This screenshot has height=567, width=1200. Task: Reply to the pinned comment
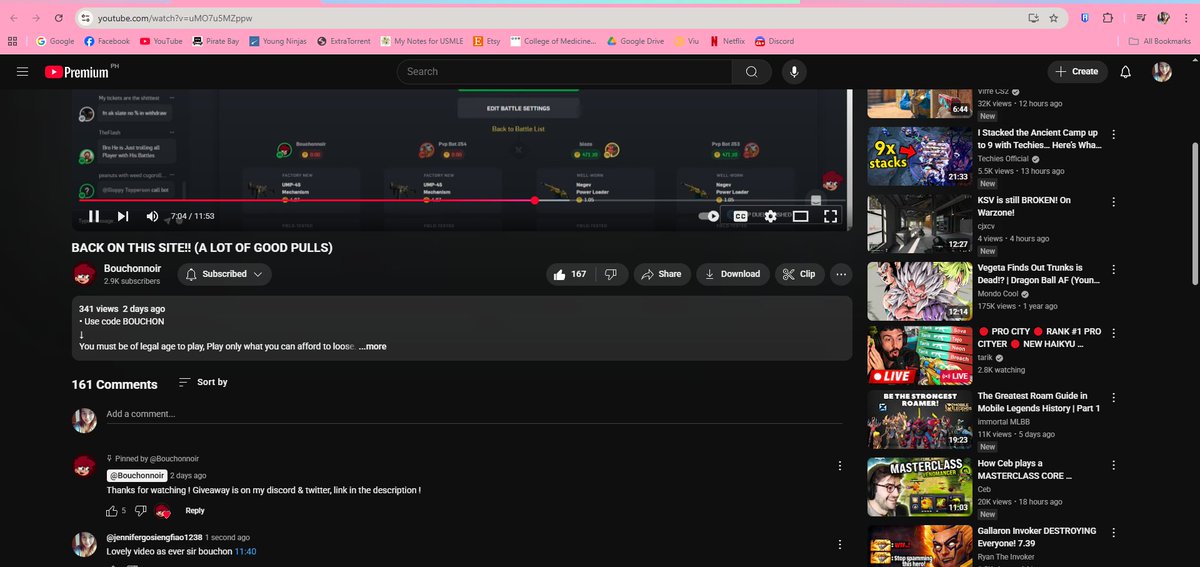click(x=195, y=511)
